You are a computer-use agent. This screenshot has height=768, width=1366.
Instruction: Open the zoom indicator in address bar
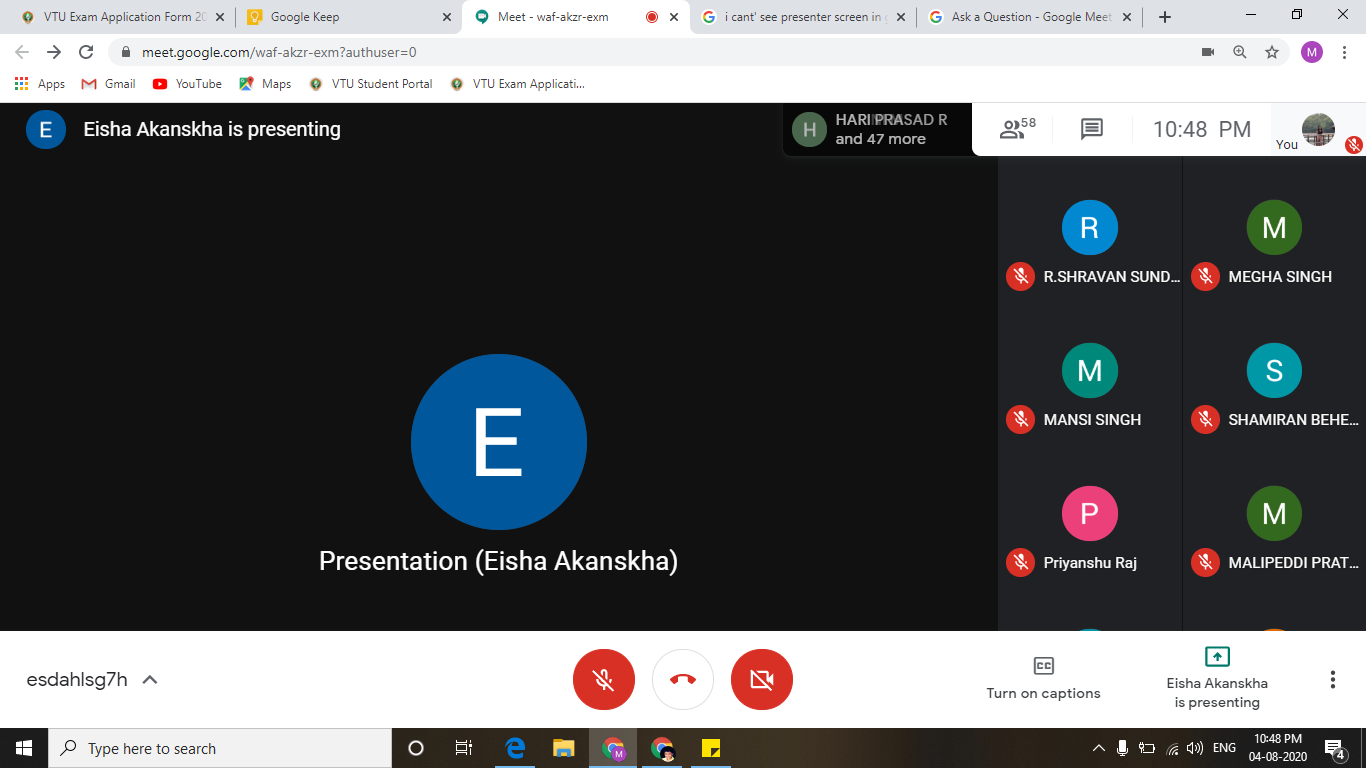pos(1239,52)
